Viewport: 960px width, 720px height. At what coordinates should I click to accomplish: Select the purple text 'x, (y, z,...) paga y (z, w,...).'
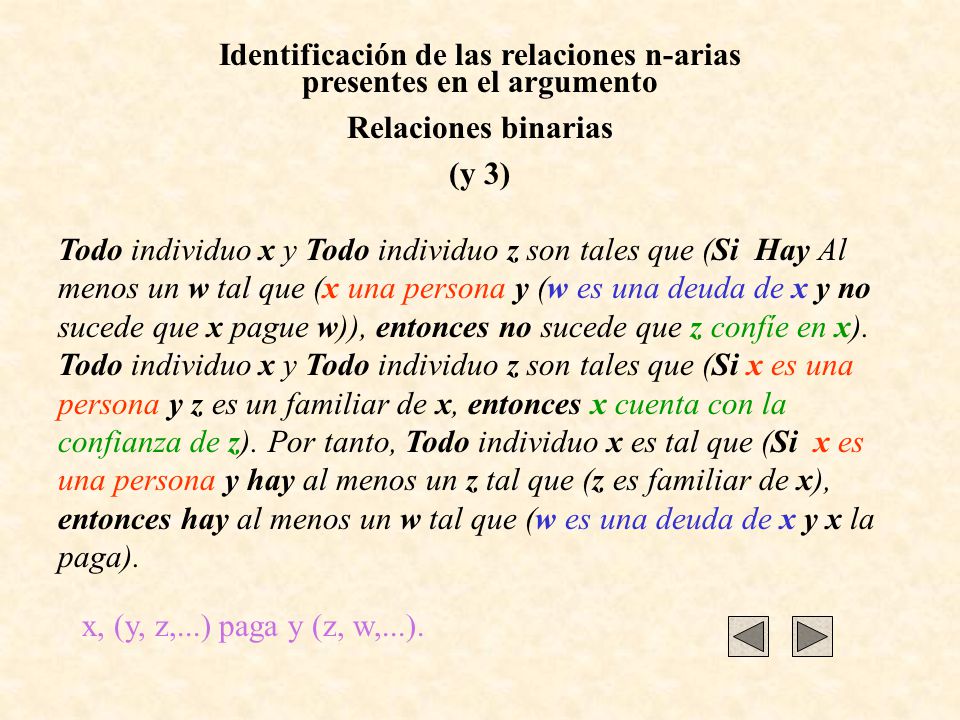[253, 627]
